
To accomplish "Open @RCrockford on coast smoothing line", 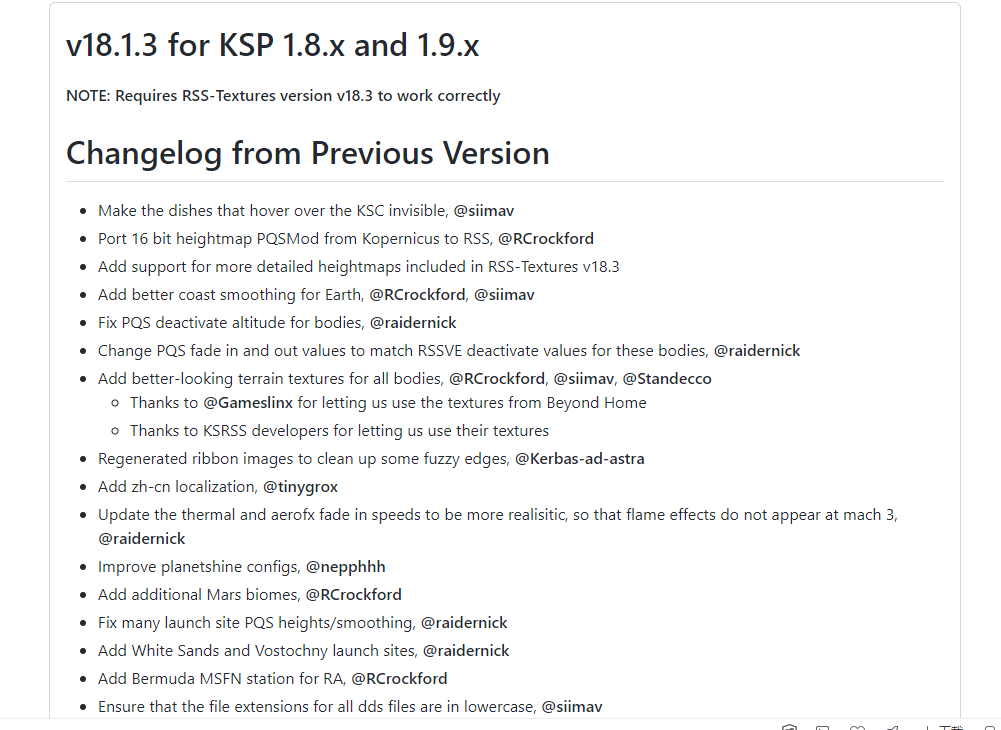I will click(x=417, y=294).
